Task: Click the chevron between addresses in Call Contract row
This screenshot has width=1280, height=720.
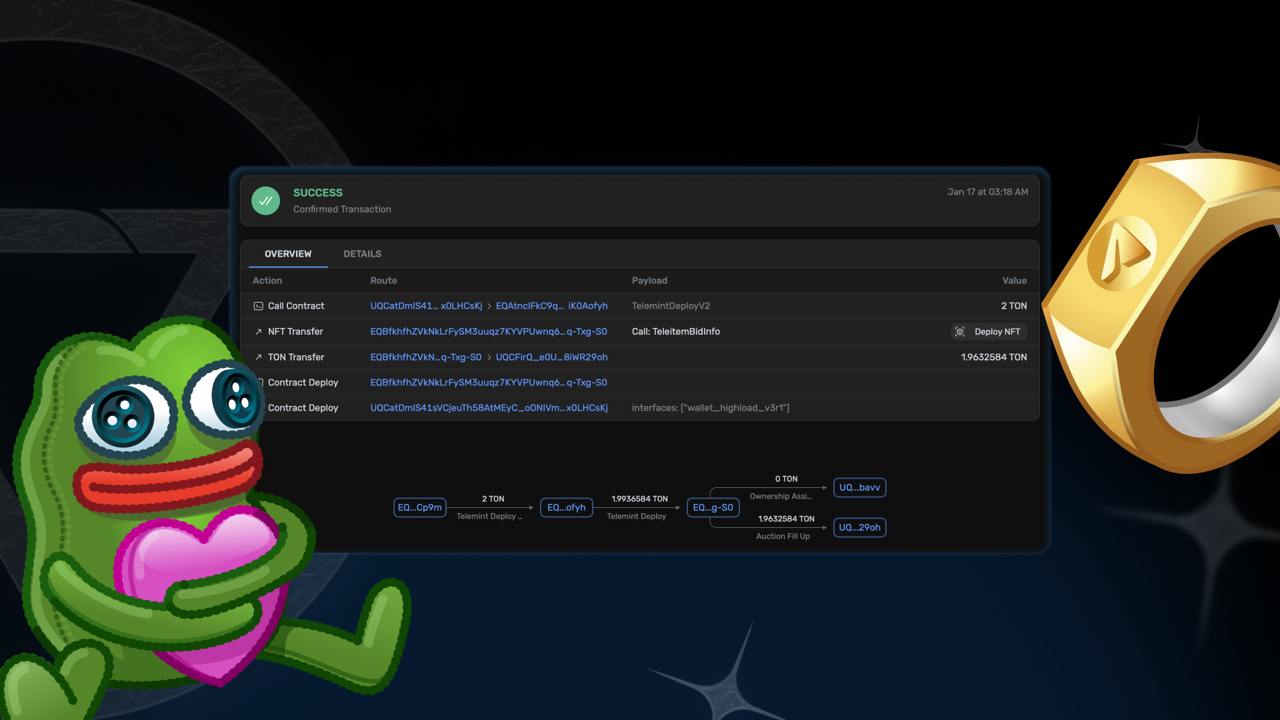Action: 489,306
